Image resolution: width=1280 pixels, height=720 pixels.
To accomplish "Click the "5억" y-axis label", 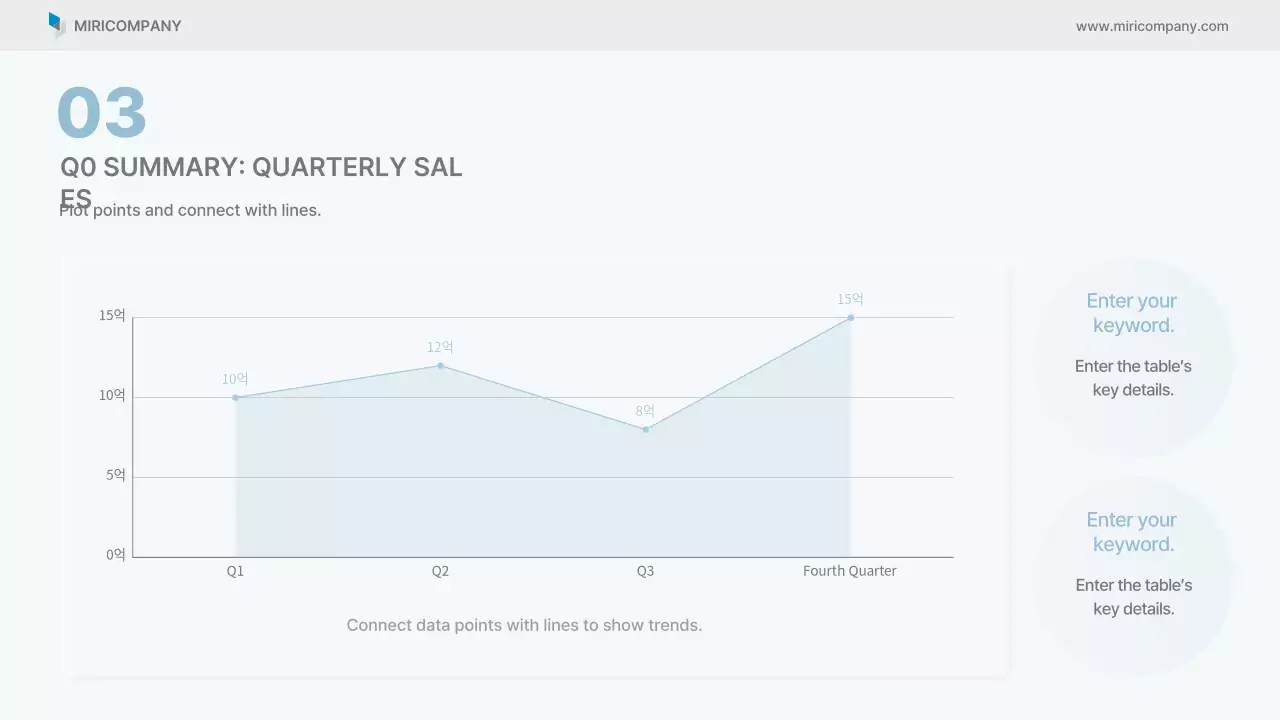I will point(116,476).
